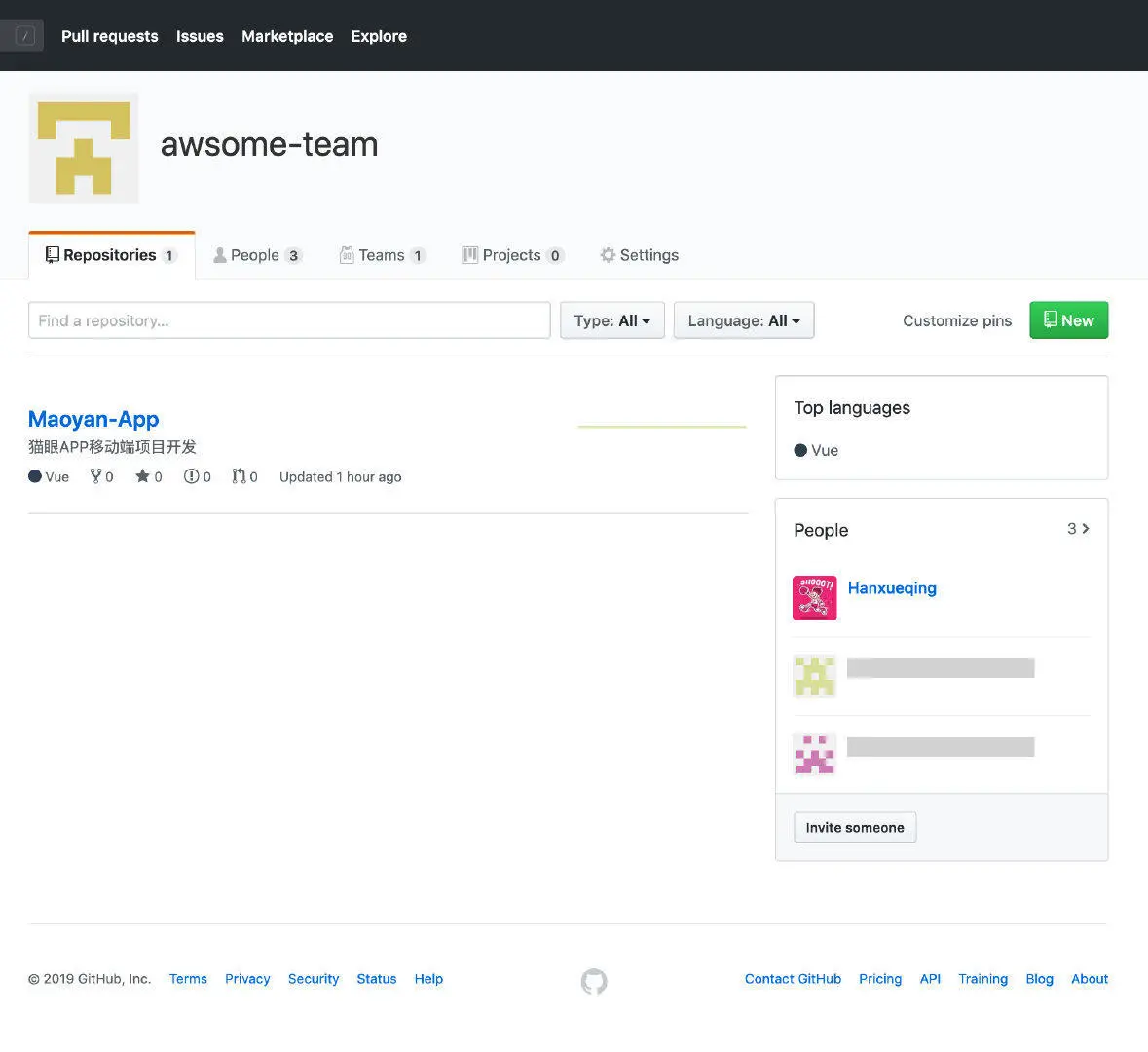Click the pink pixelated member avatar

(x=814, y=755)
